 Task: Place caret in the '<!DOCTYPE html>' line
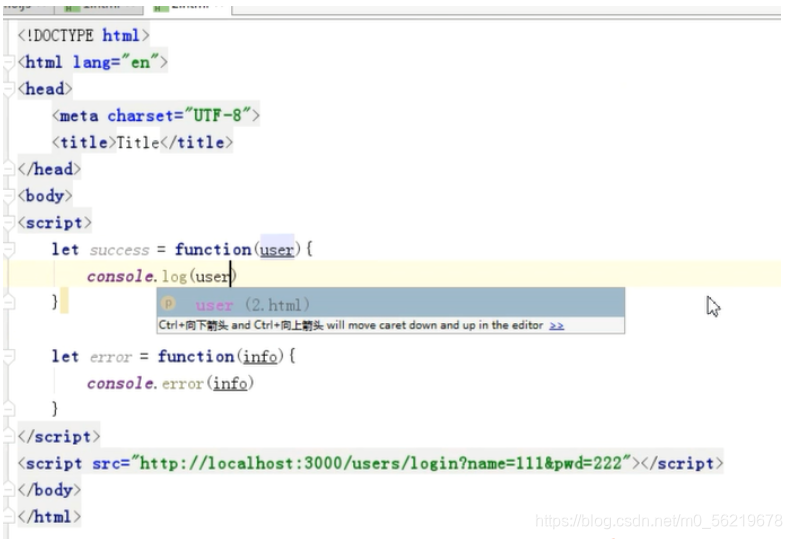[84, 35]
